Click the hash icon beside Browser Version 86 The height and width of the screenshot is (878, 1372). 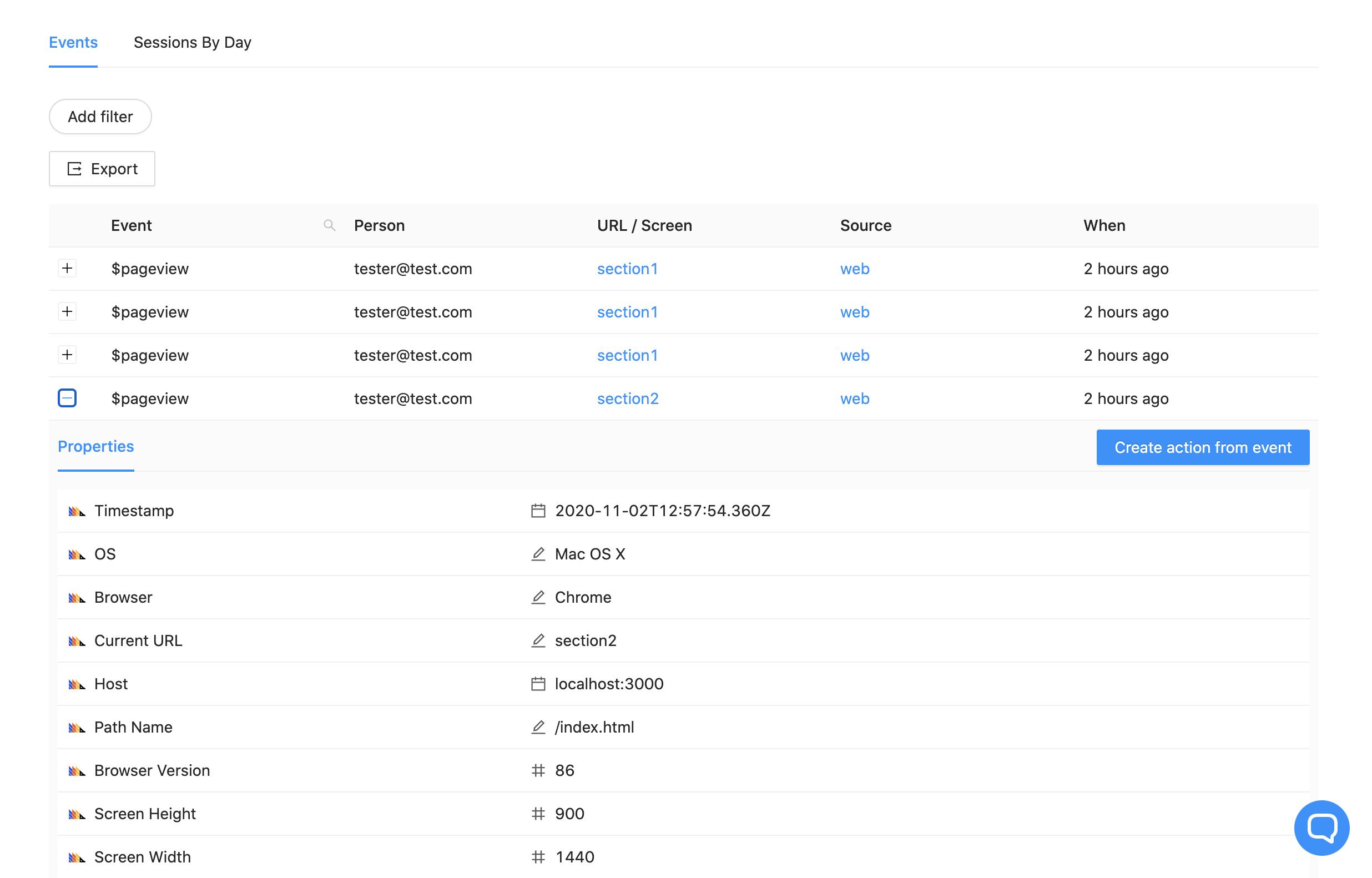coord(538,770)
